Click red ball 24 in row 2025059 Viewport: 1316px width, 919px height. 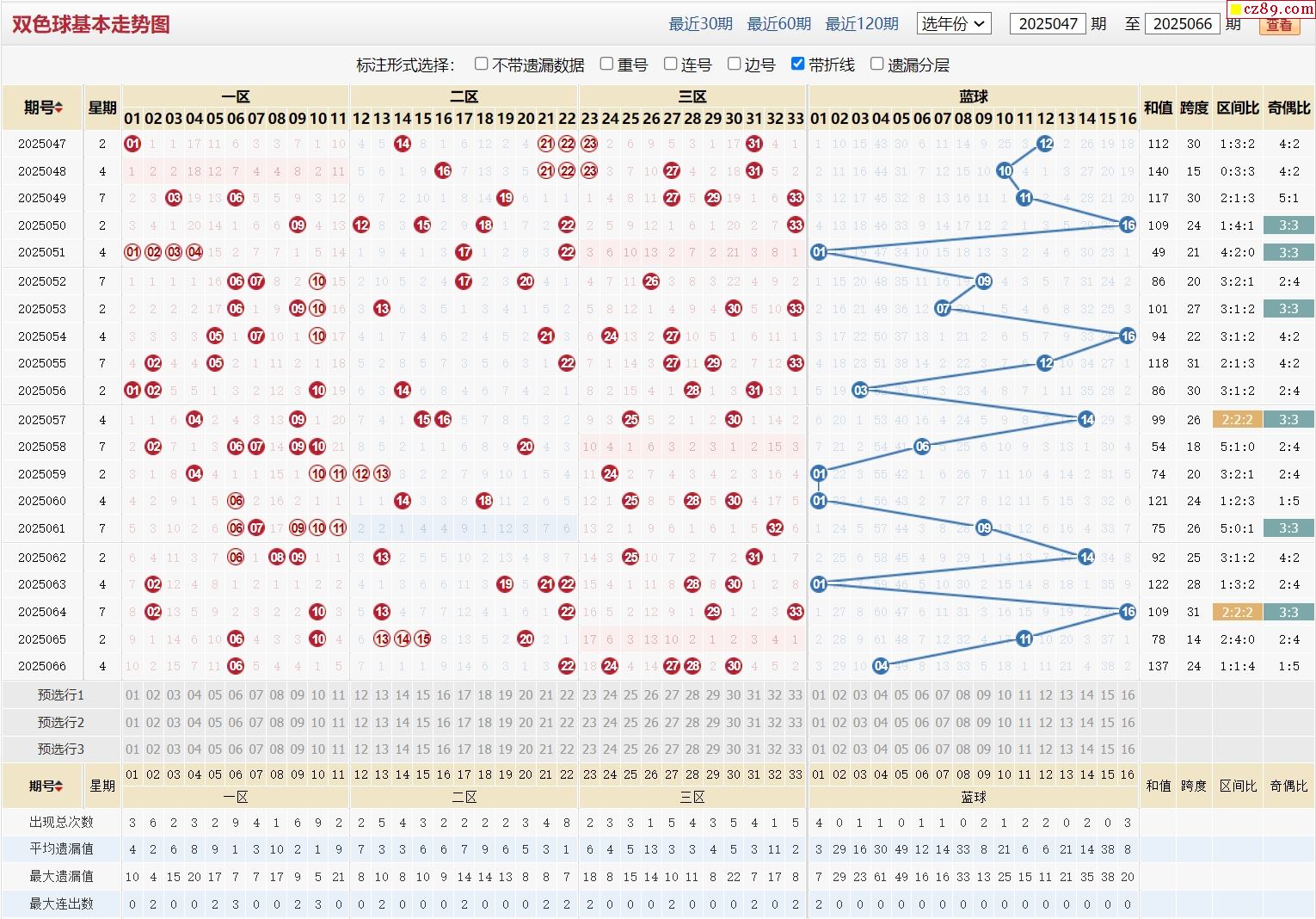tap(610, 474)
